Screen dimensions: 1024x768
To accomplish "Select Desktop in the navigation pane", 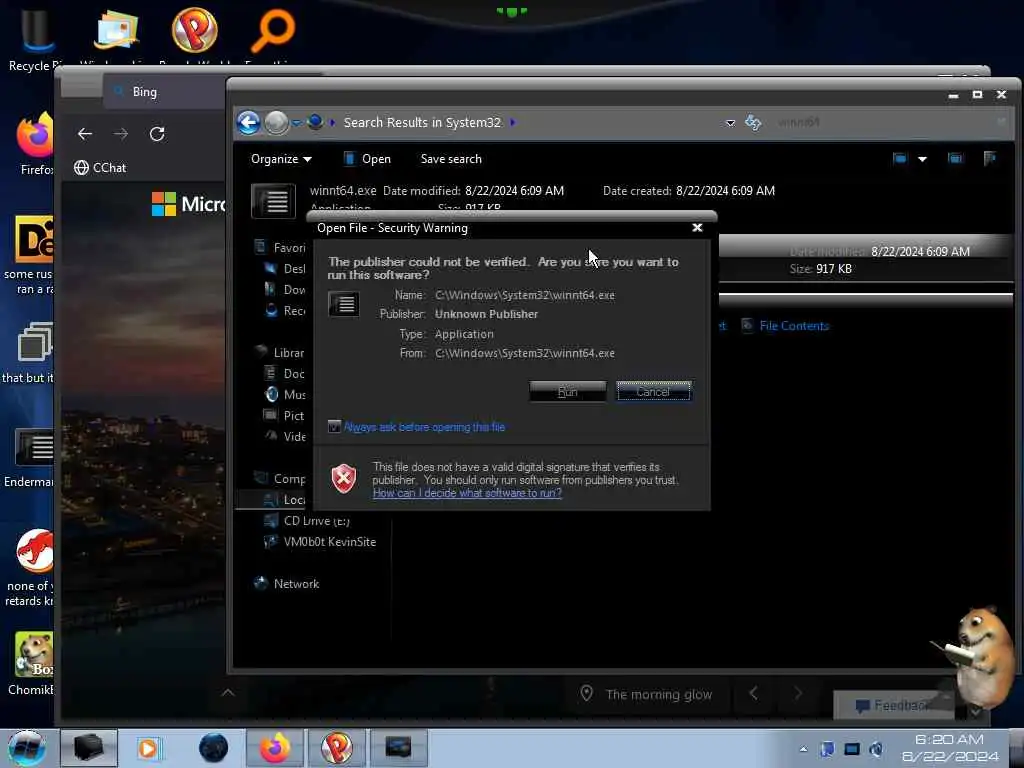I will click(x=285, y=268).
